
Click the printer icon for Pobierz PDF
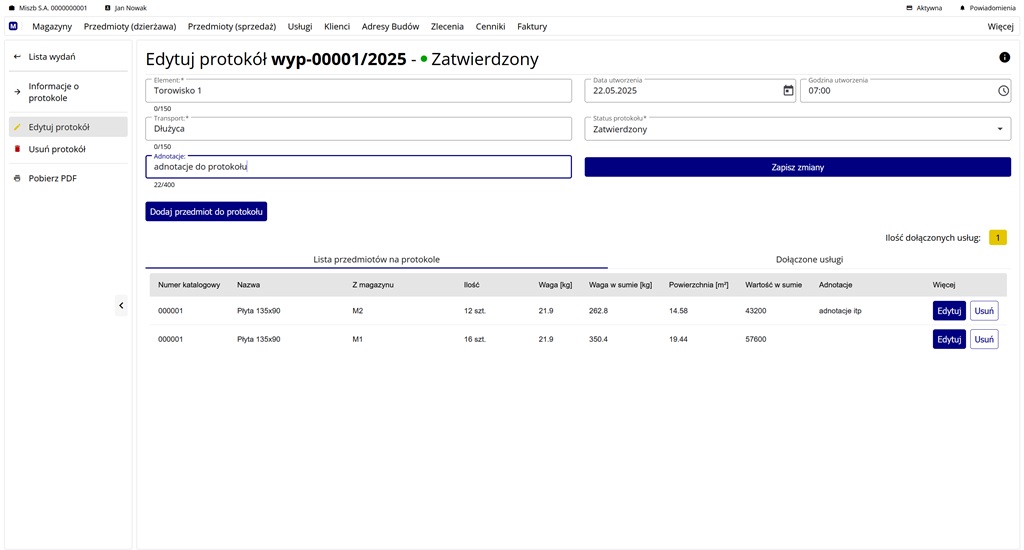[17, 178]
